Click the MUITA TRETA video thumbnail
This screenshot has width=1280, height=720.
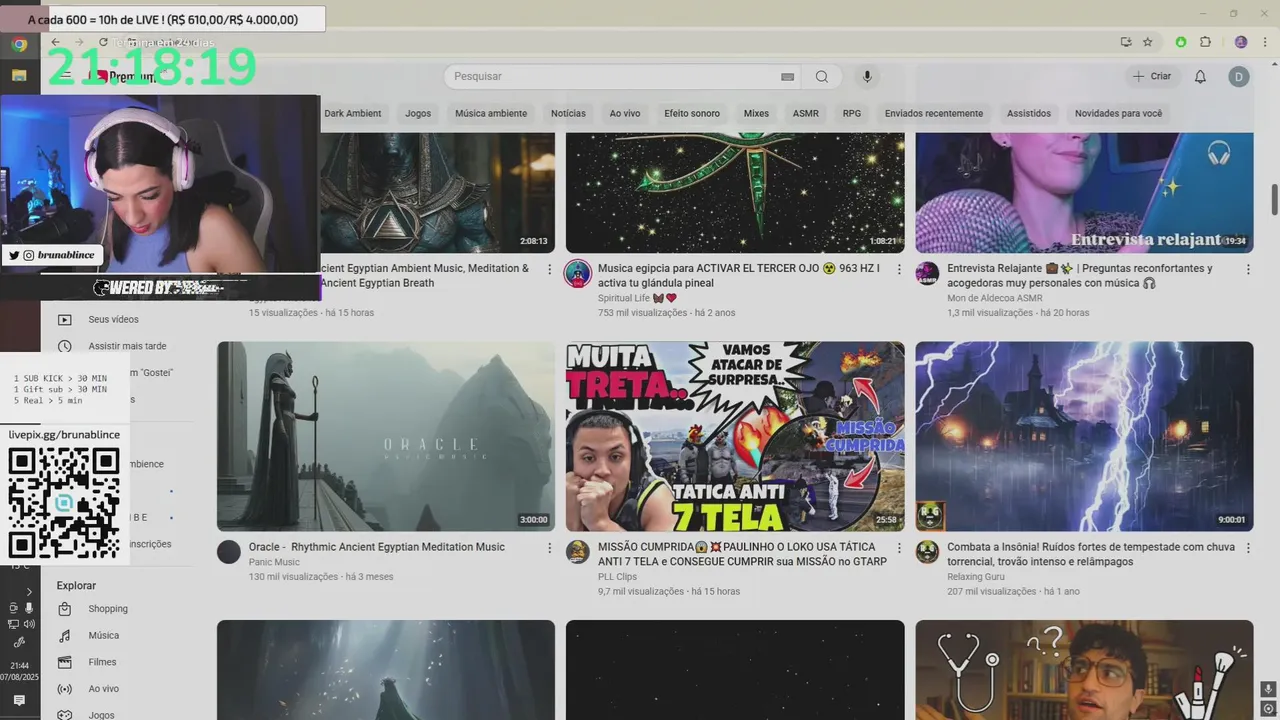735,436
